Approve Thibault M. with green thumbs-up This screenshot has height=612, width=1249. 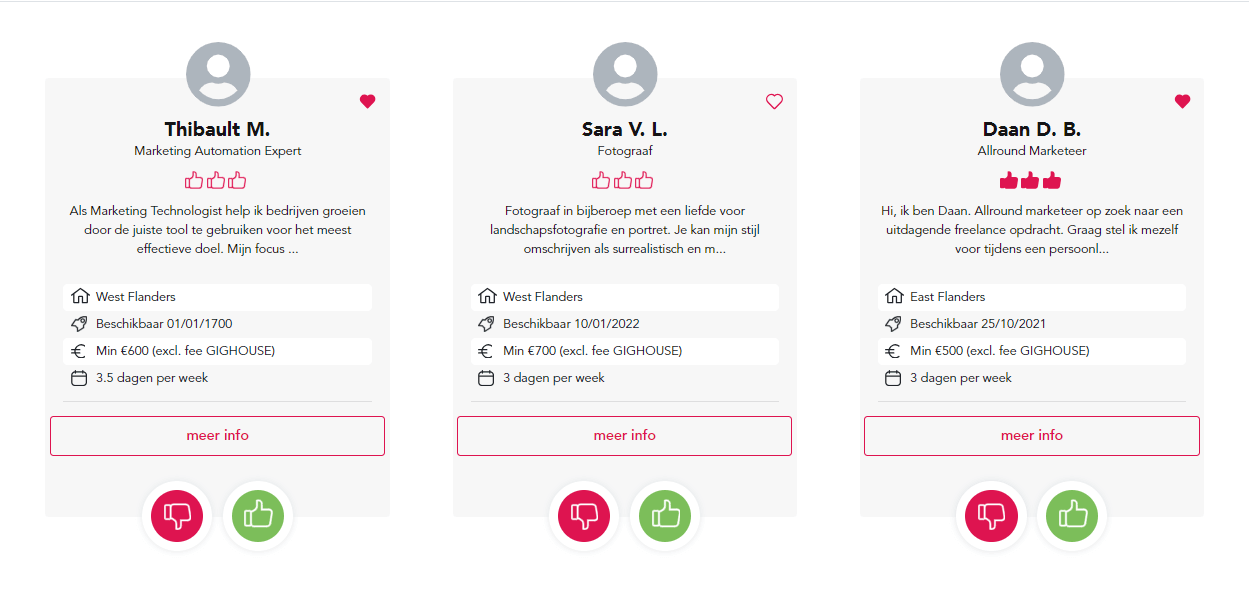[258, 516]
